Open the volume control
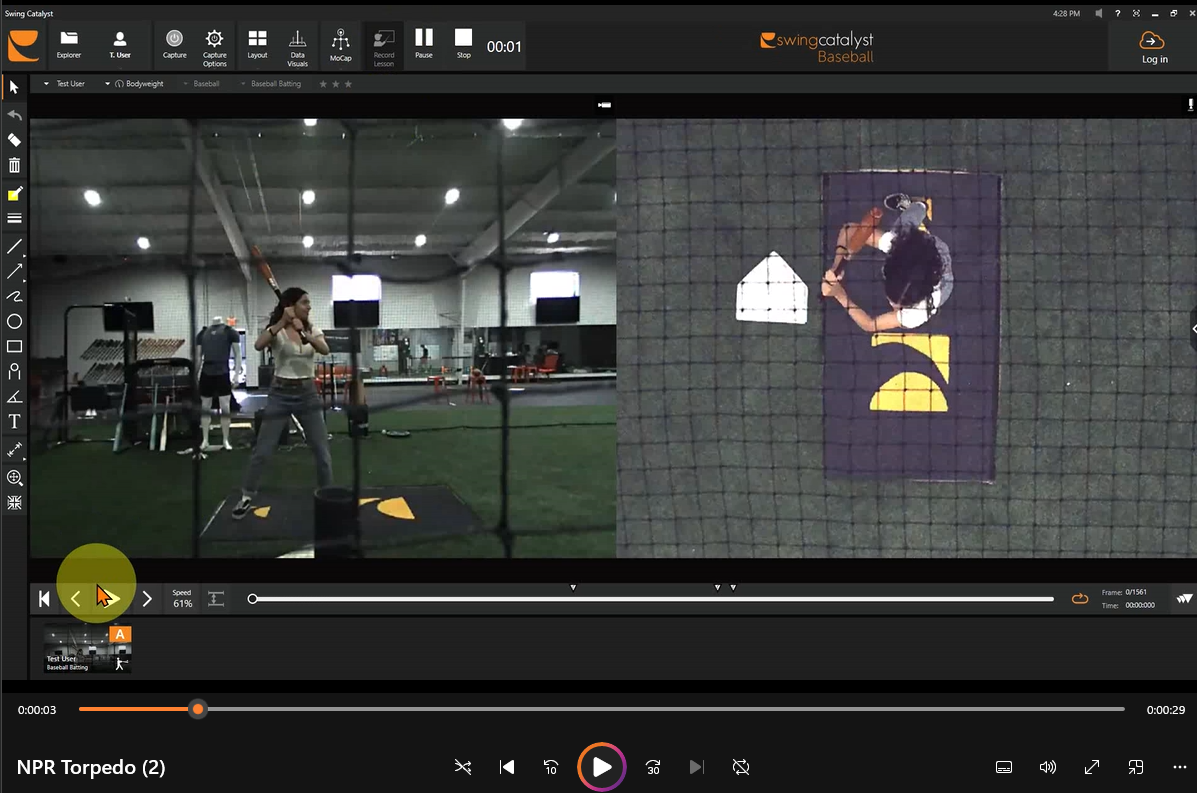Image resolution: width=1197 pixels, height=793 pixels. (1047, 767)
